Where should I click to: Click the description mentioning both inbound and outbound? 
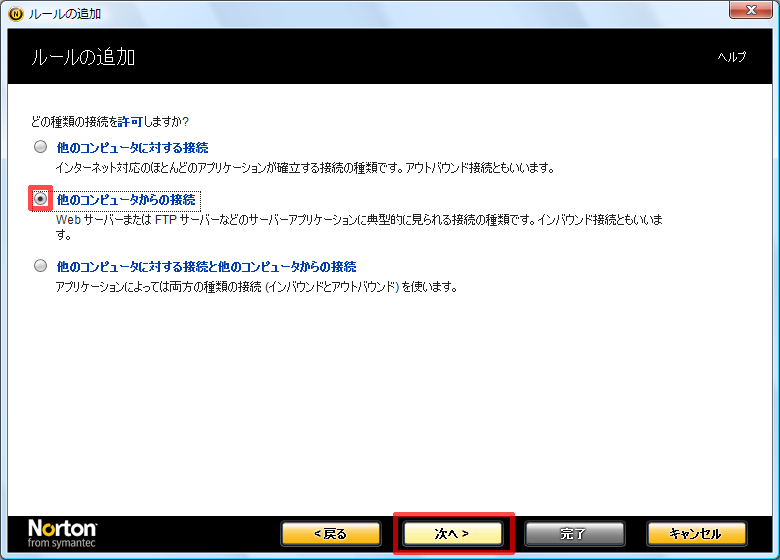click(x=256, y=287)
